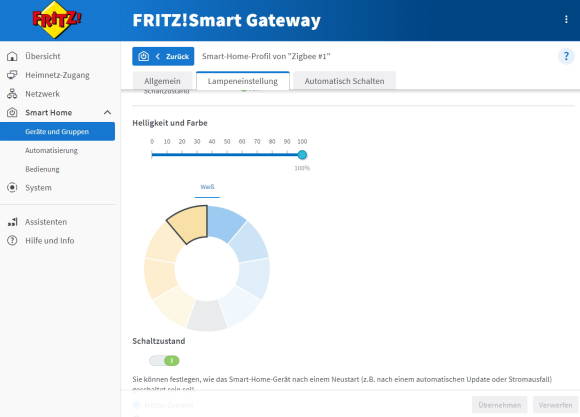Click the FRITZ! logo
Image resolution: width=580 pixels, height=417 pixels.
[56, 19]
